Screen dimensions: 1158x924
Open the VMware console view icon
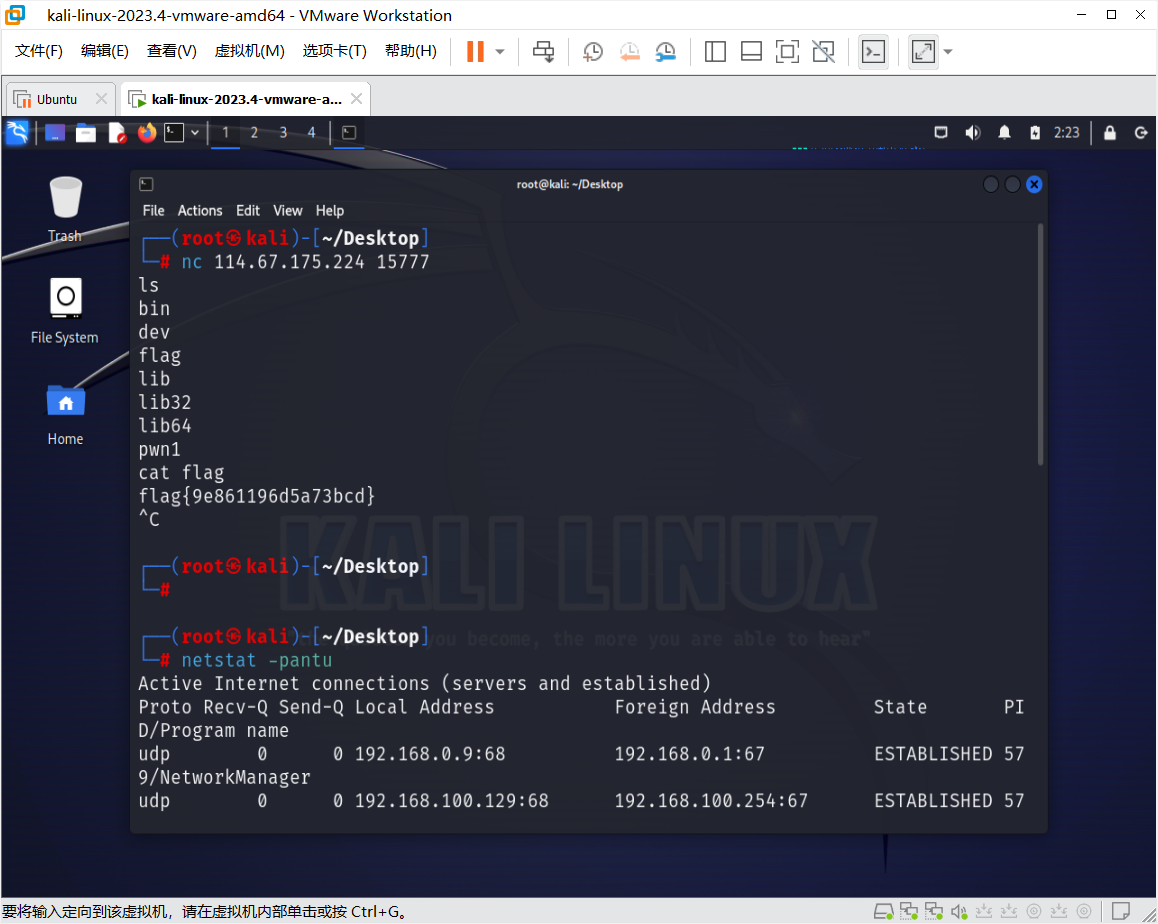tap(874, 52)
